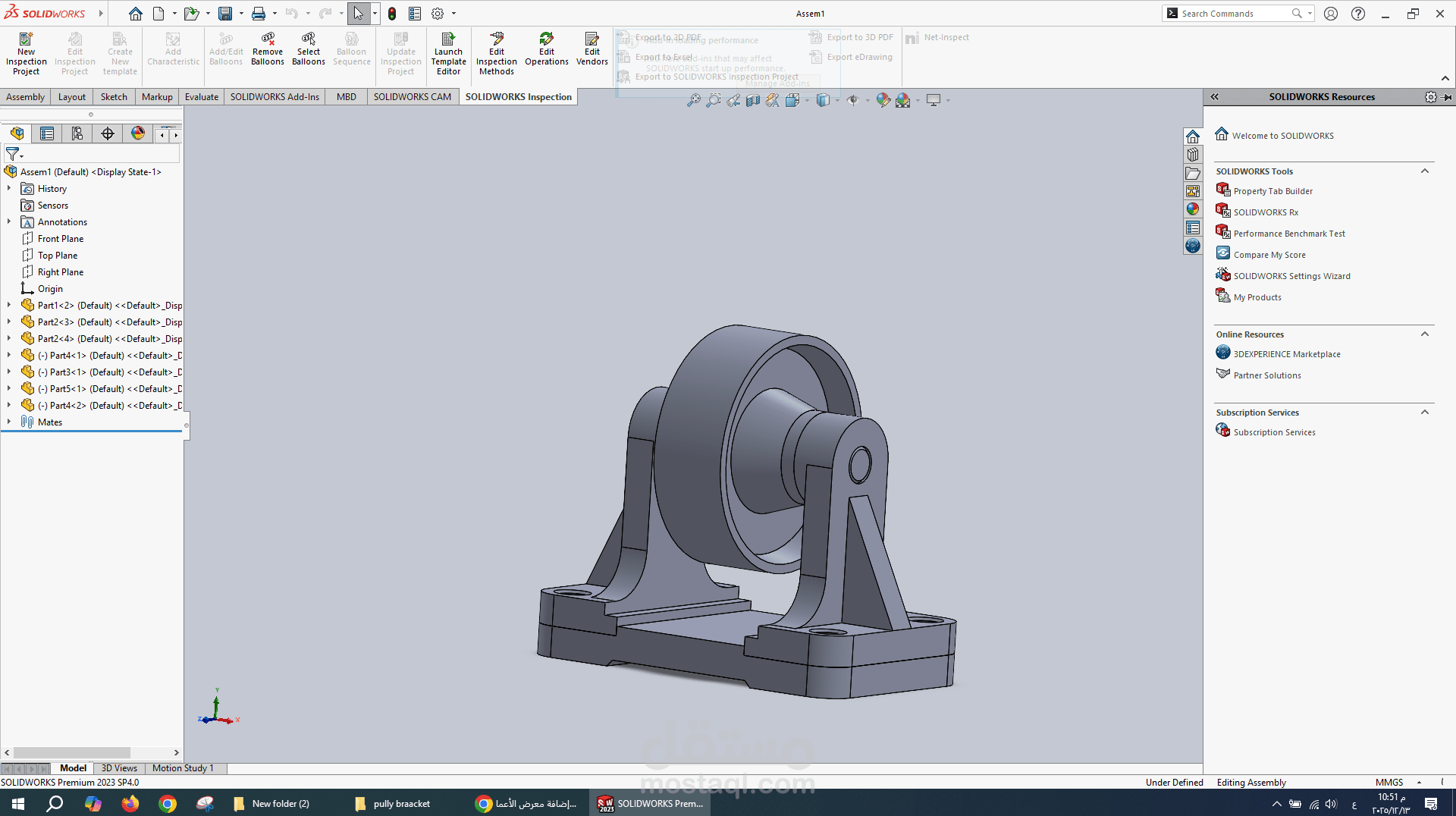Open 3DEXPERIENCE Marketplace link

(x=1287, y=354)
